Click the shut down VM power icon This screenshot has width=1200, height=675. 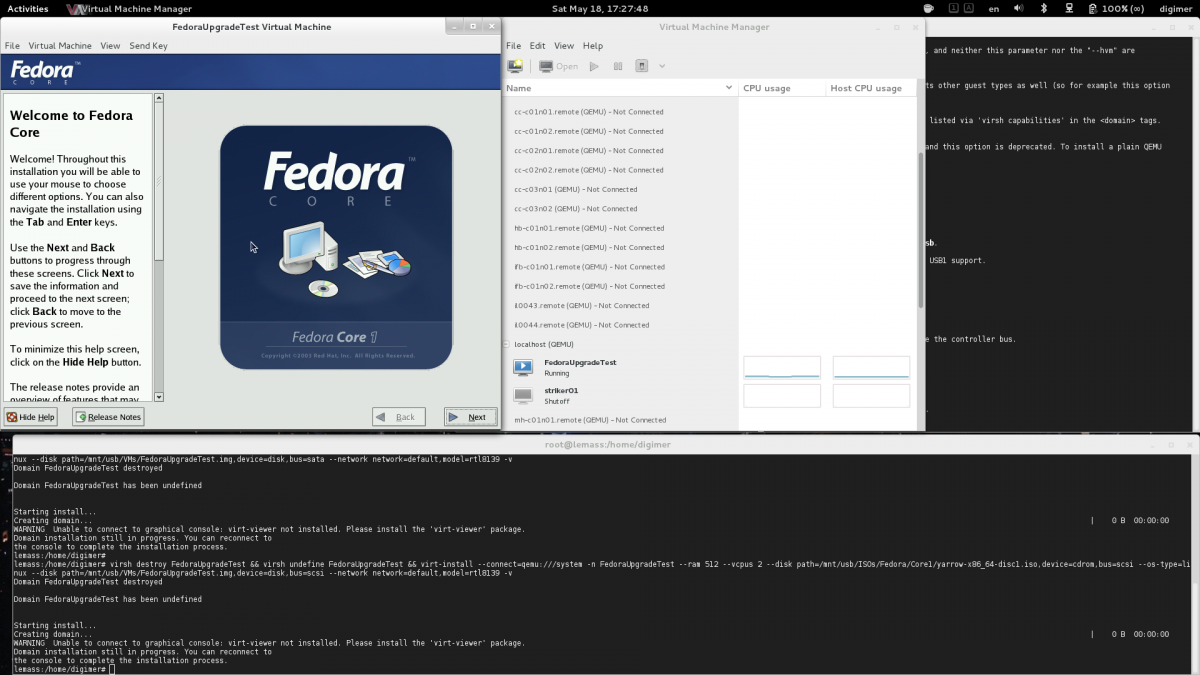tap(641, 66)
